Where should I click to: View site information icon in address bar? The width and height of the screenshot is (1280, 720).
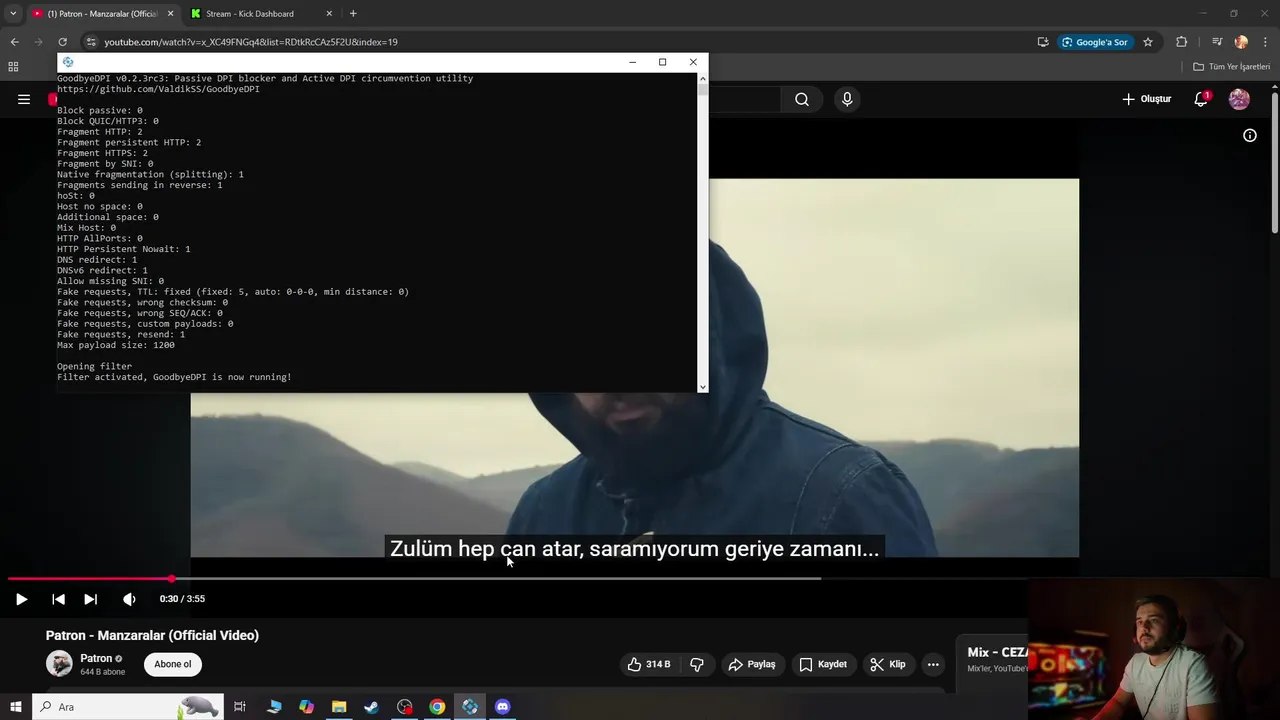point(91,42)
